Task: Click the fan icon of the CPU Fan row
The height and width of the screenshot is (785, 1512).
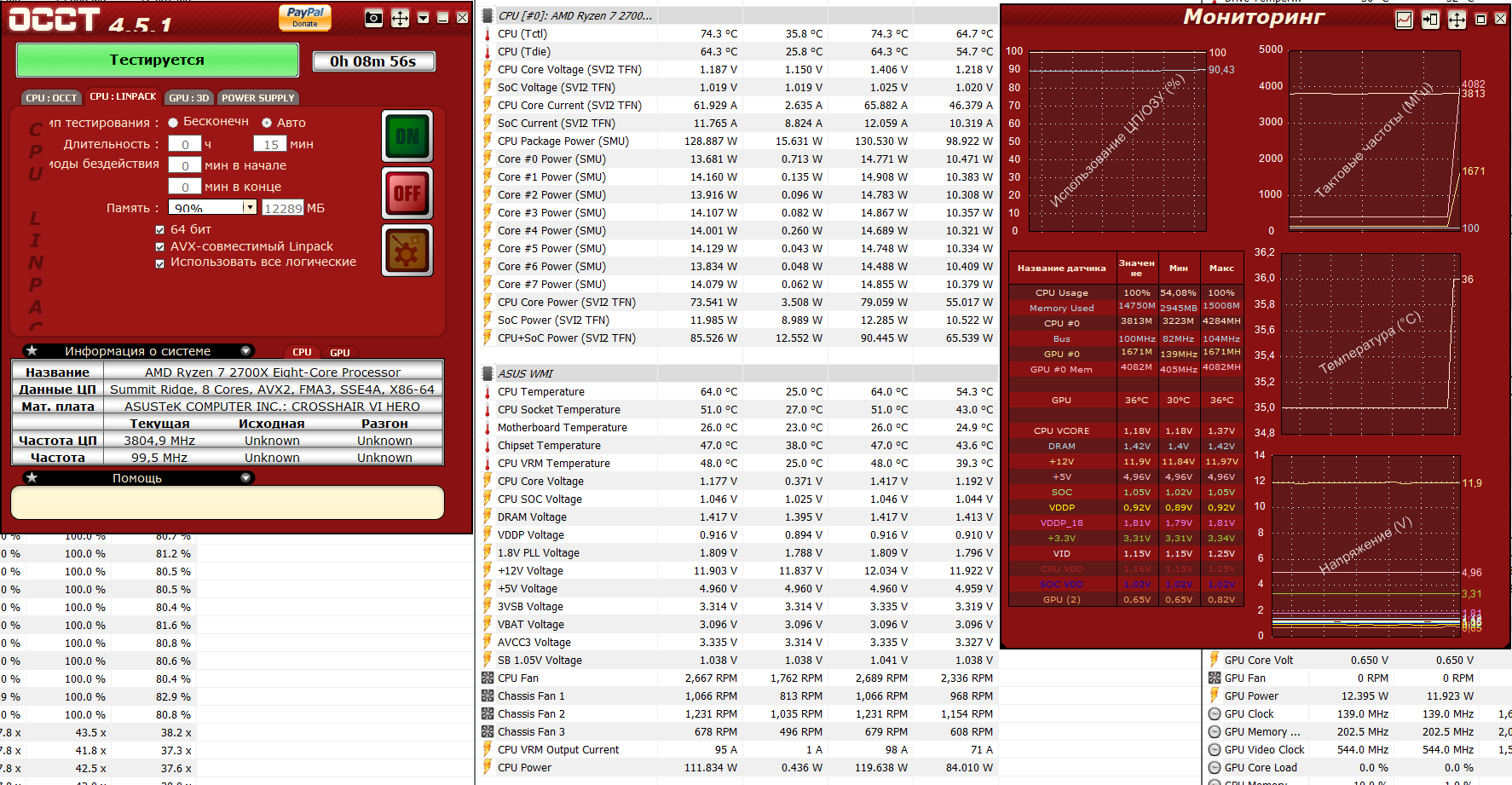Action: tap(488, 678)
